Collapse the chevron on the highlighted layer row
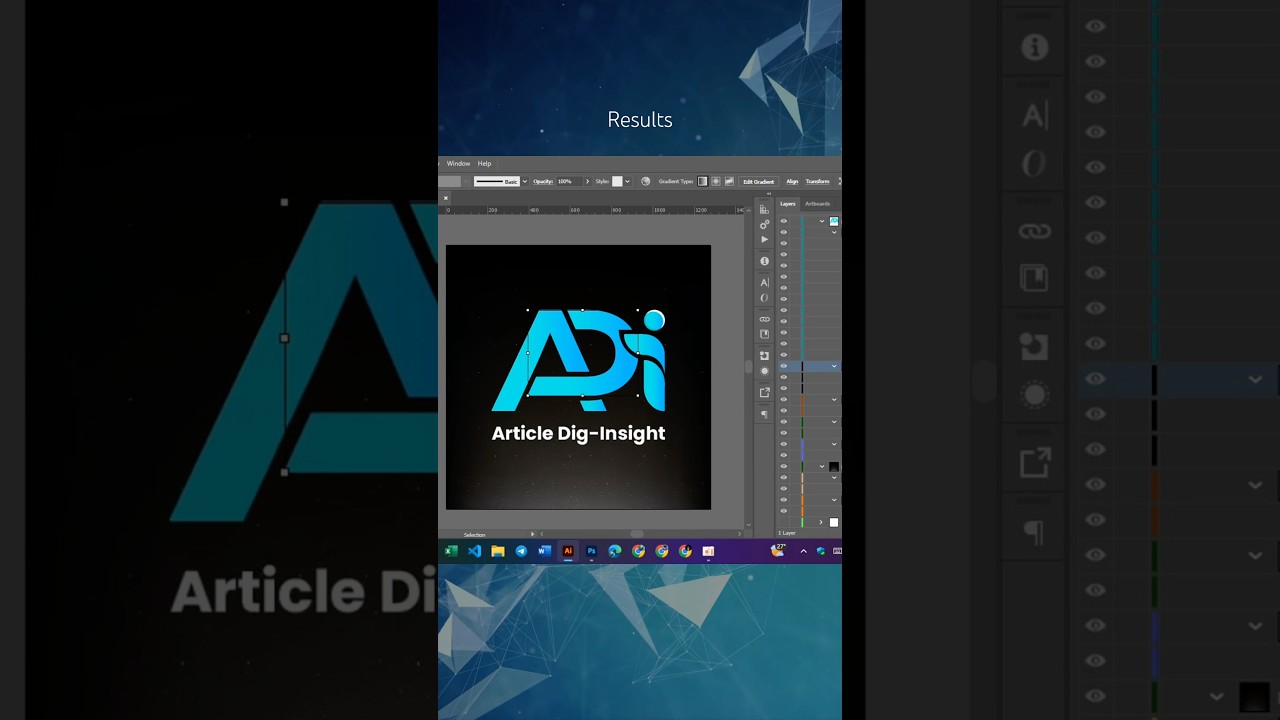 (834, 366)
